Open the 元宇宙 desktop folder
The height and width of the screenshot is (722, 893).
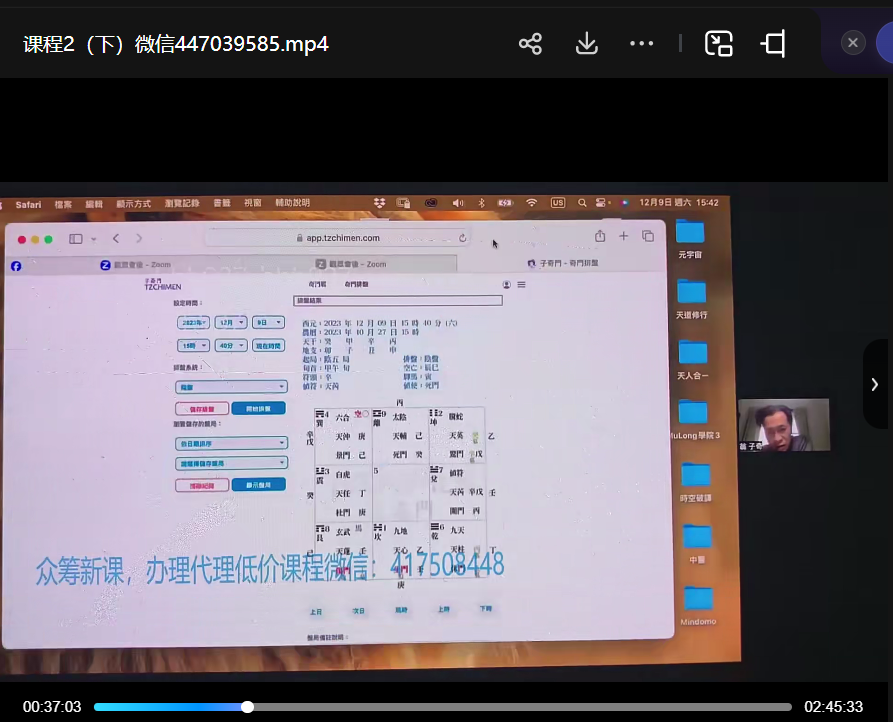(690, 233)
